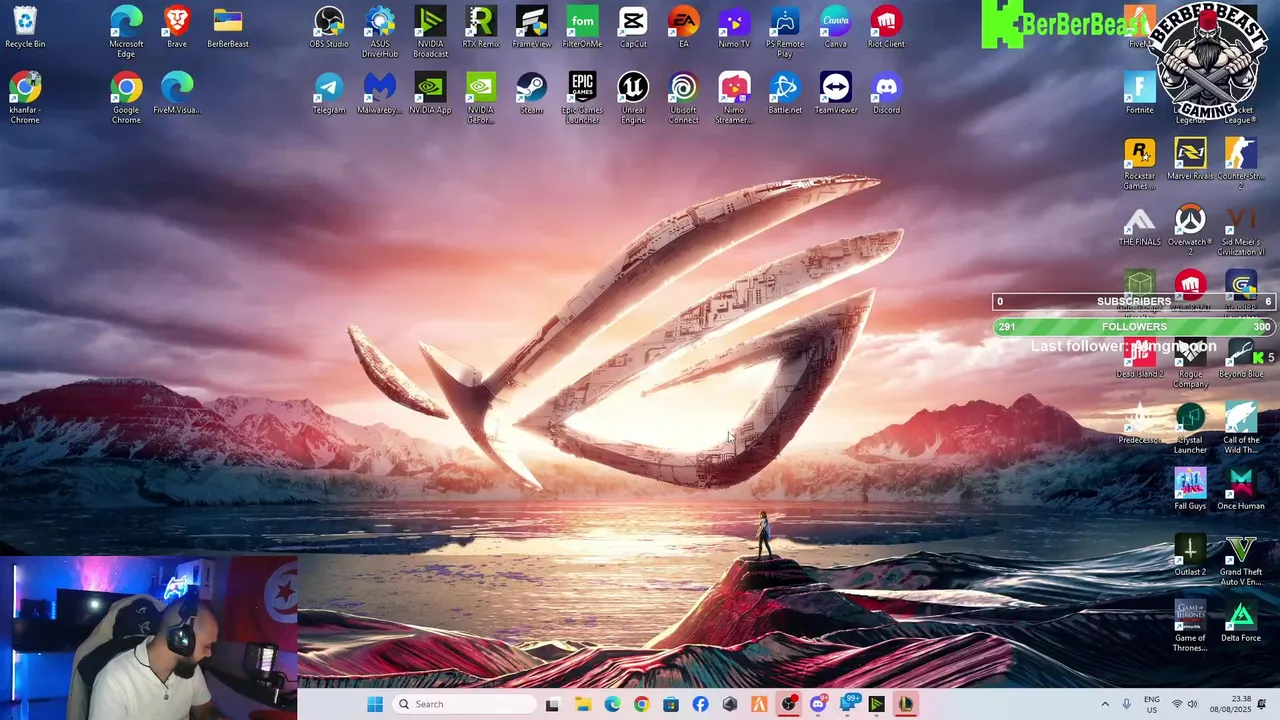This screenshot has width=1280, height=720.
Task: Open Rogue Company desktop icon
Action: click(x=1190, y=362)
